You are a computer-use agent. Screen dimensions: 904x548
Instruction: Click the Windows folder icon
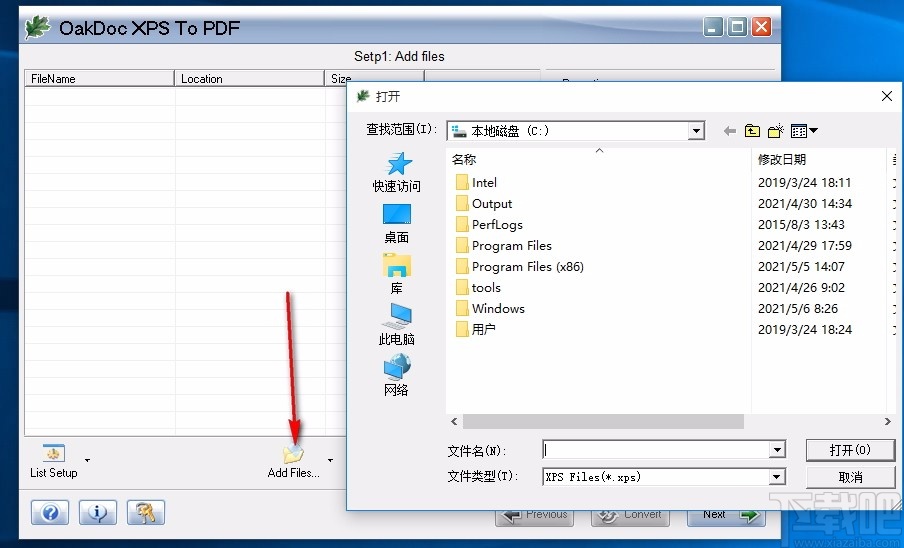[461, 309]
